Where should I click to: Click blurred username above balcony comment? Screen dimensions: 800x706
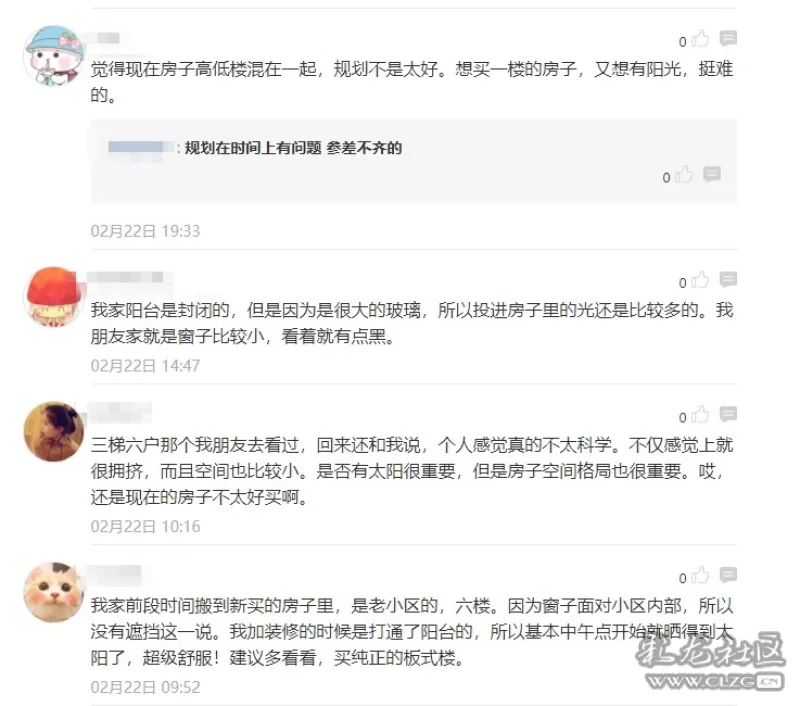(x=126, y=277)
